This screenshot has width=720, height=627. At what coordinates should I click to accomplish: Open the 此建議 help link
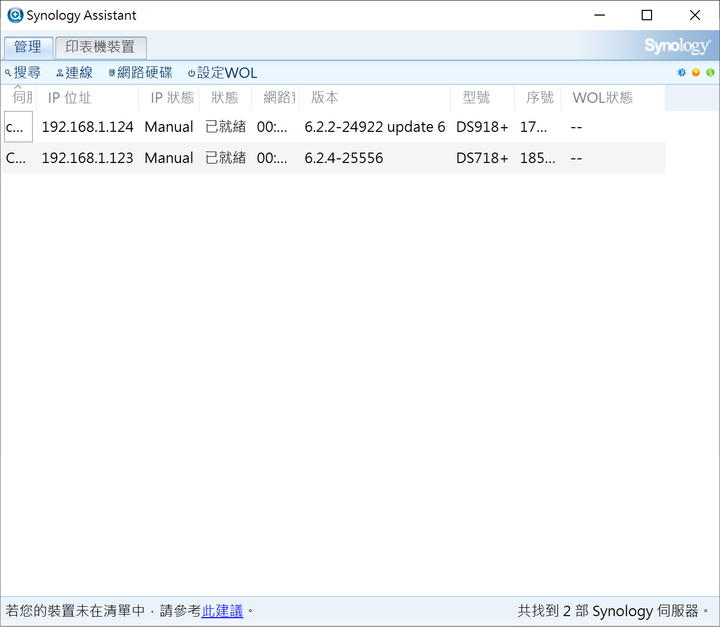click(222, 611)
